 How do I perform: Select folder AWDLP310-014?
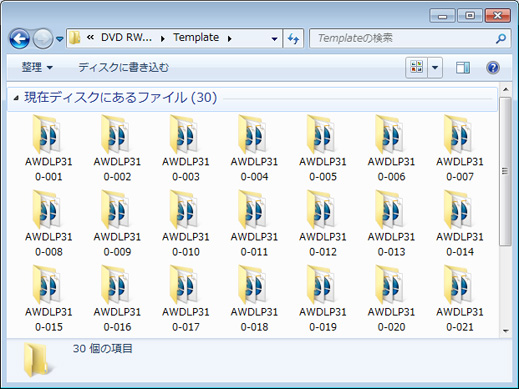460,223
